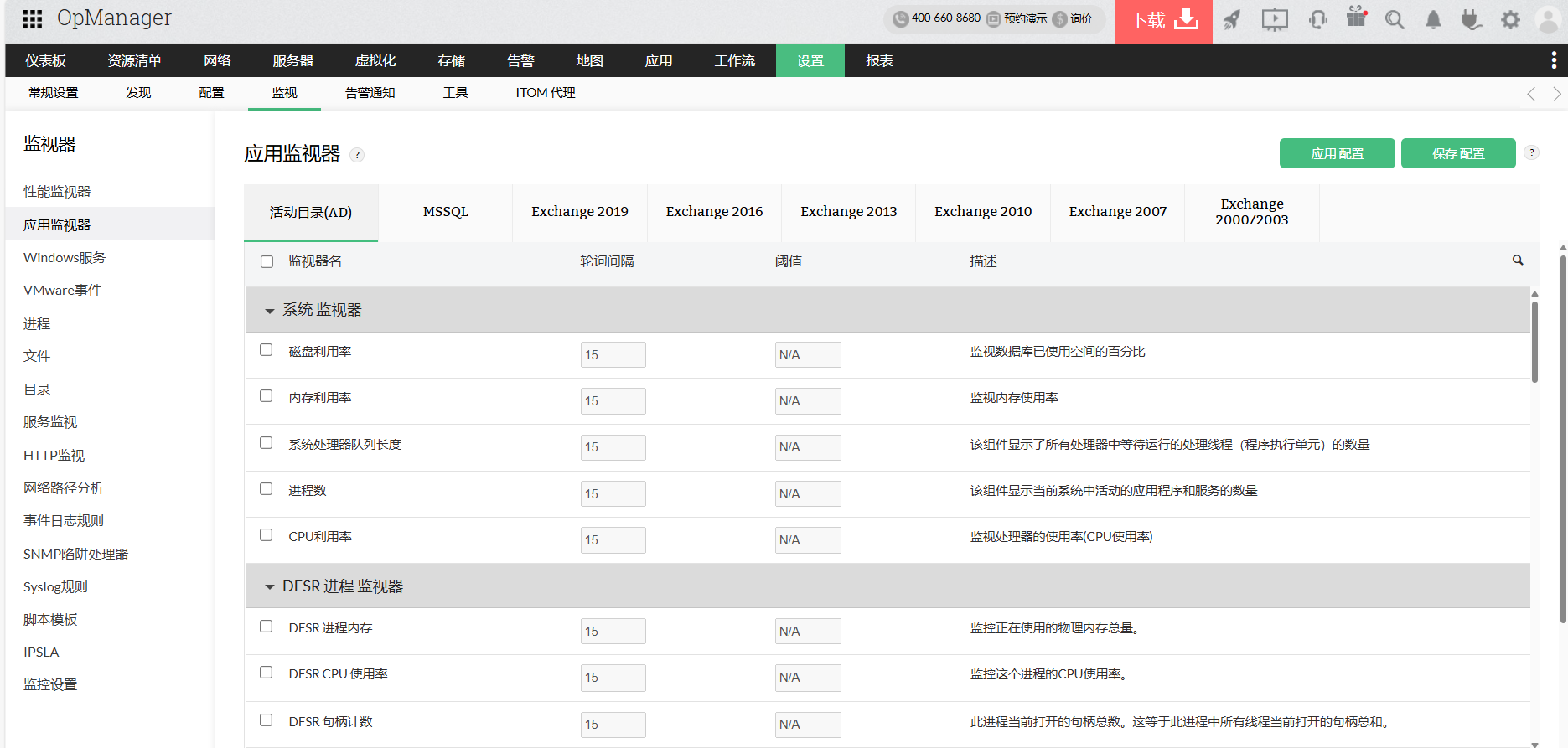The width and height of the screenshot is (1568, 748).
Task: Tick the CPU利用率 checkbox
Action: click(x=267, y=535)
